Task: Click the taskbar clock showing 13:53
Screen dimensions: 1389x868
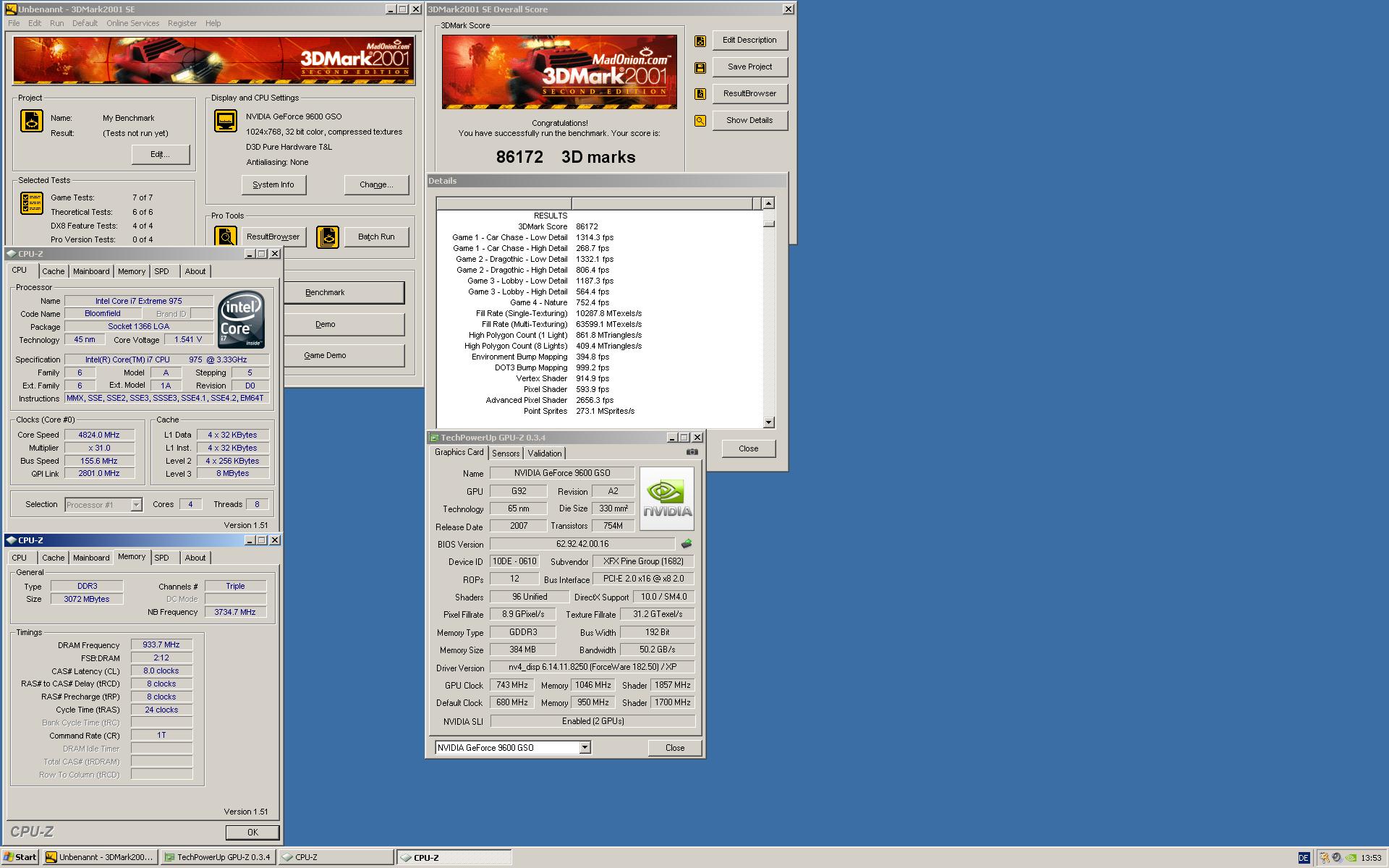Action: coord(1371,858)
